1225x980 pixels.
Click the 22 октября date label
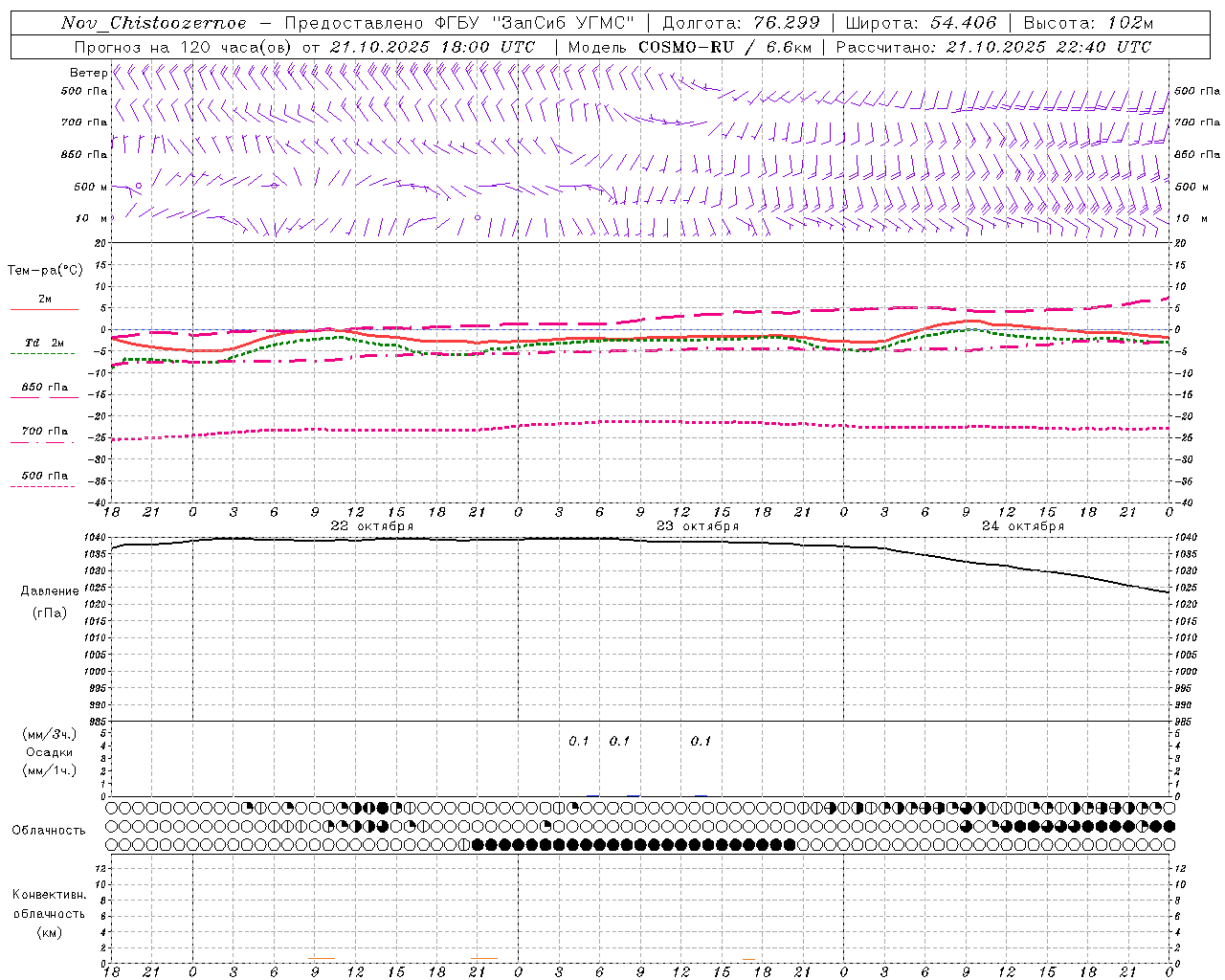tap(372, 526)
